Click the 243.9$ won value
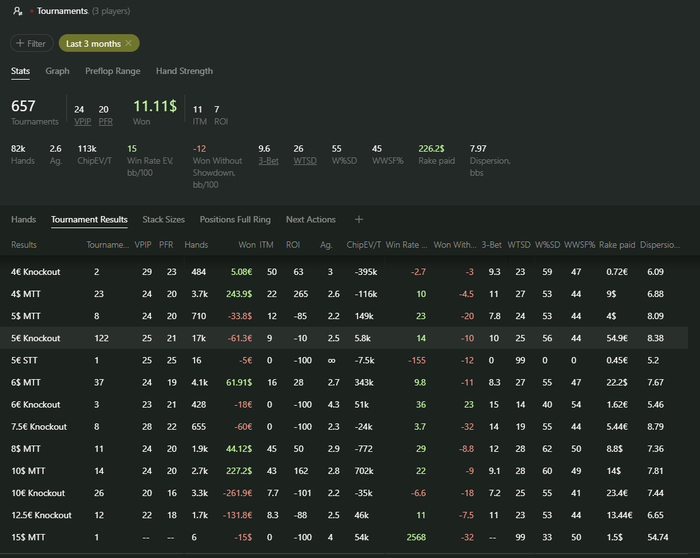Viewport: 700px width, 558px height. [x=239, y=294]
